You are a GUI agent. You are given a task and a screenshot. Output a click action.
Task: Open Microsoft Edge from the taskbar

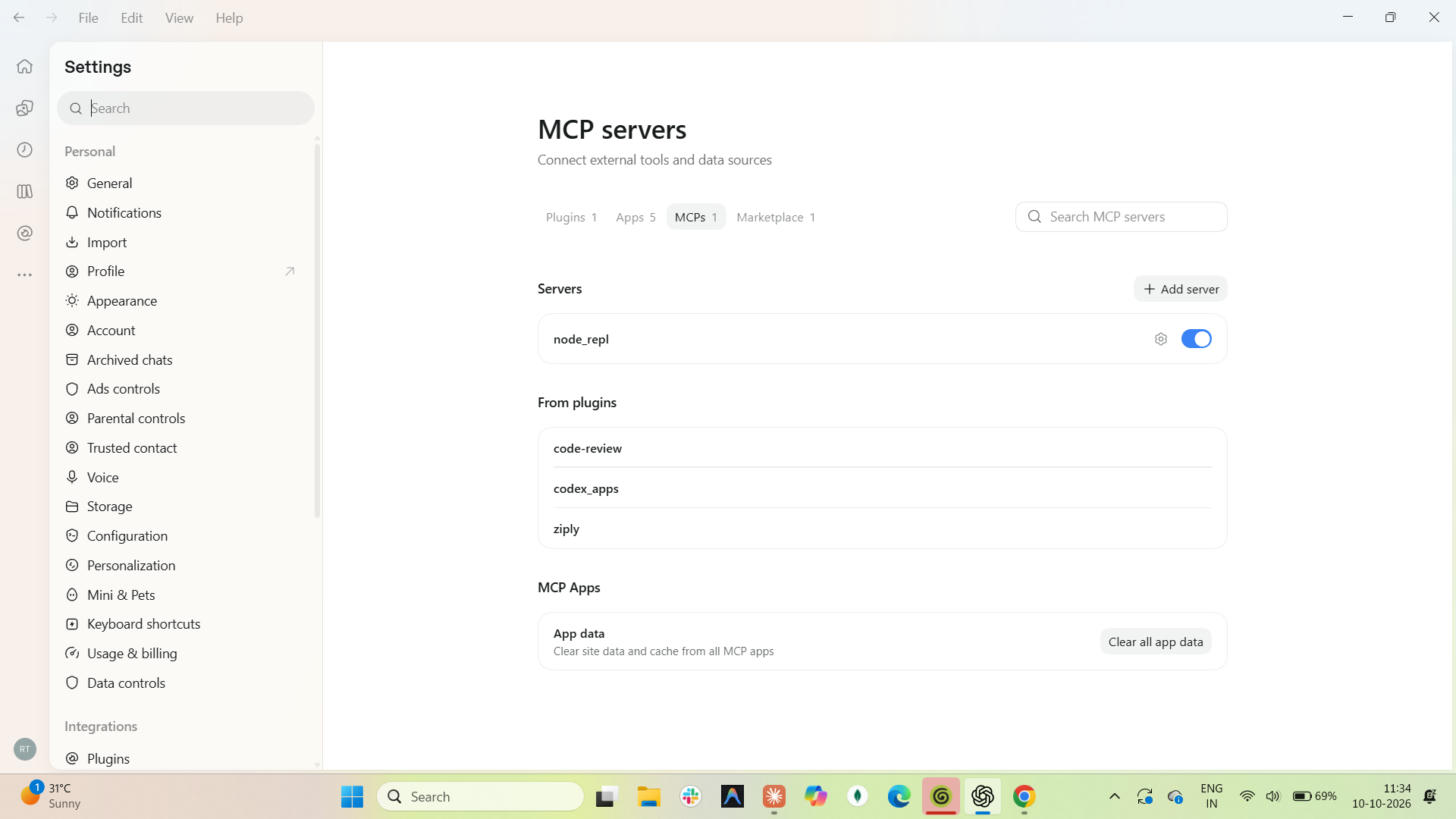(899, 797)
